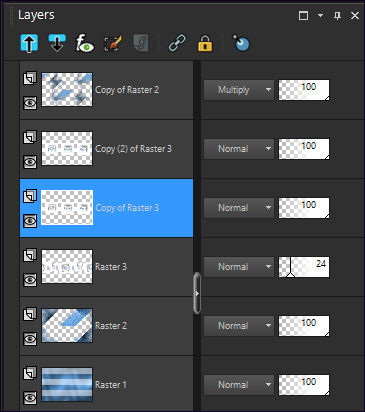The height and width of the screenshot is (412, 365).
Task: Open the Layers panel options arrow
Action: (320, 15)
